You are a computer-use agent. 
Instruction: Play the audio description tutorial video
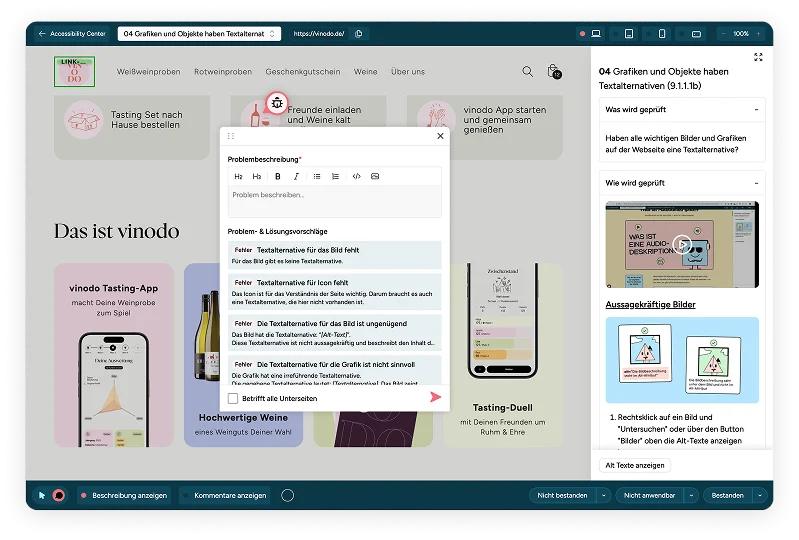[x=682, y=245]
